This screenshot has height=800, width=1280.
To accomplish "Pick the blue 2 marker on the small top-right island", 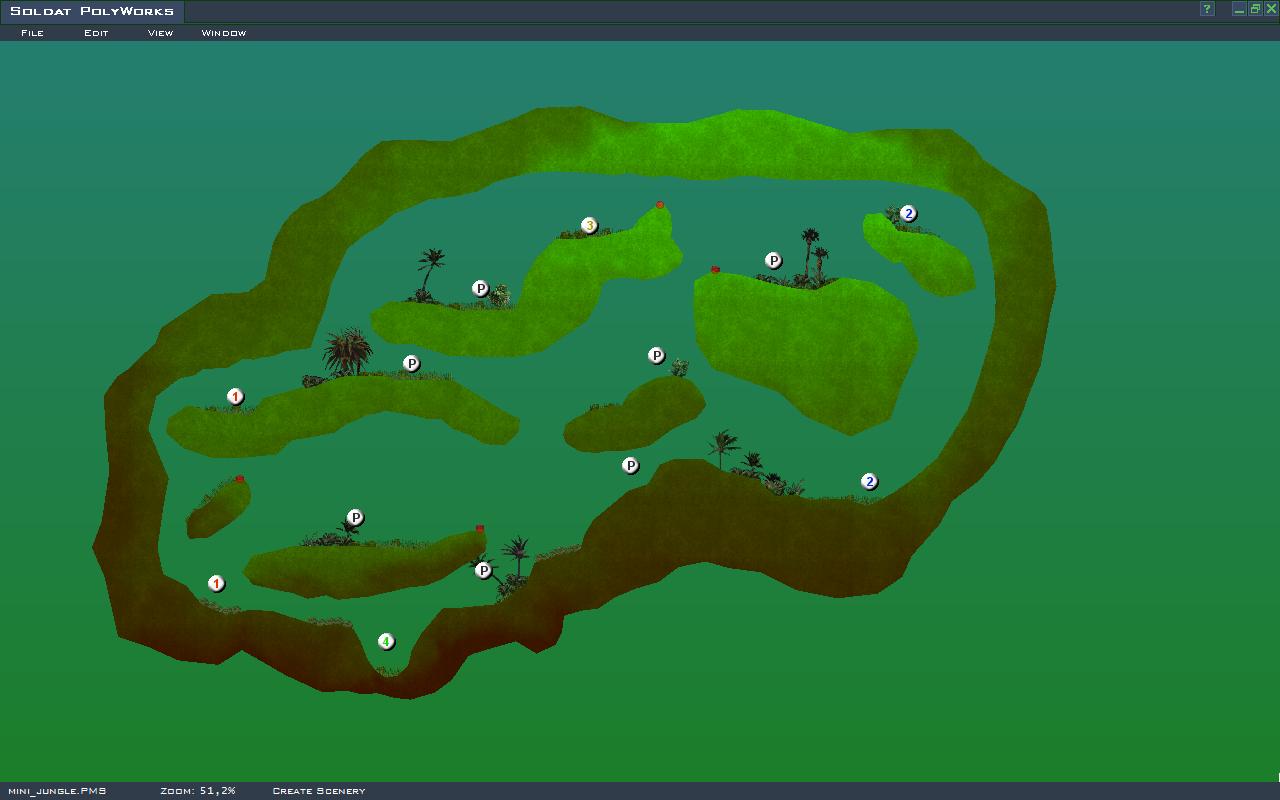I will tap(908, 213).
